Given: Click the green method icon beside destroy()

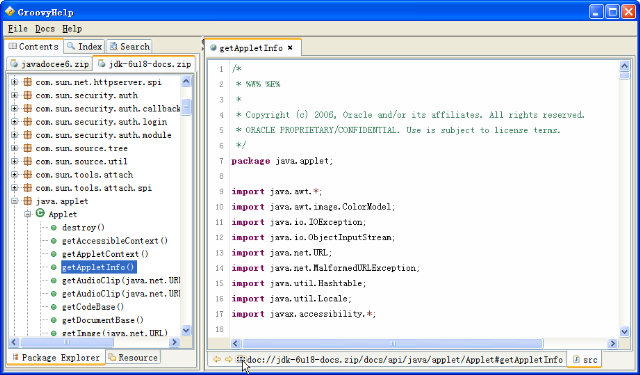Looking at the screenshot, I should (53, 228).
